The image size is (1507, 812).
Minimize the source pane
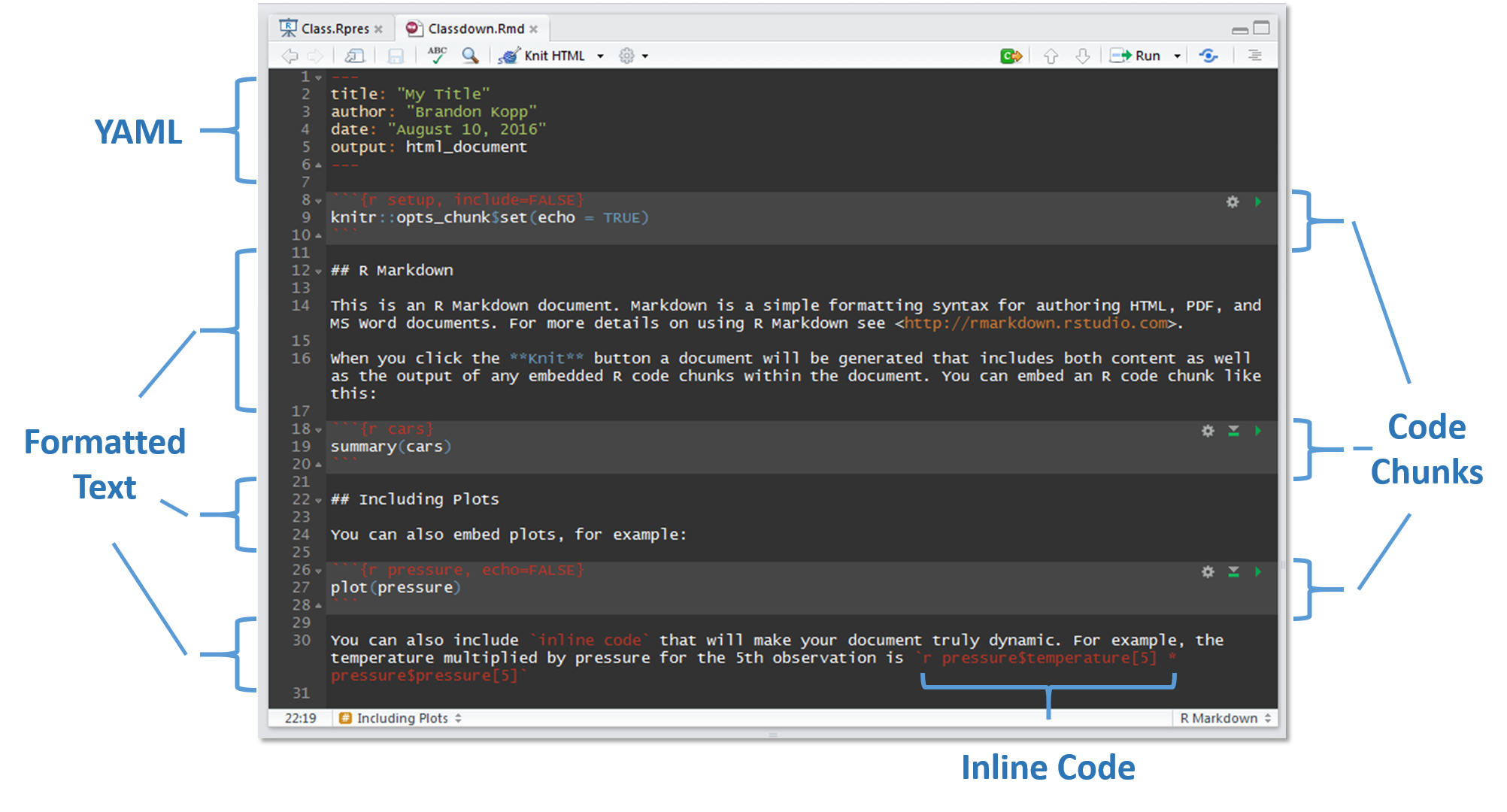click(1240, 30)
